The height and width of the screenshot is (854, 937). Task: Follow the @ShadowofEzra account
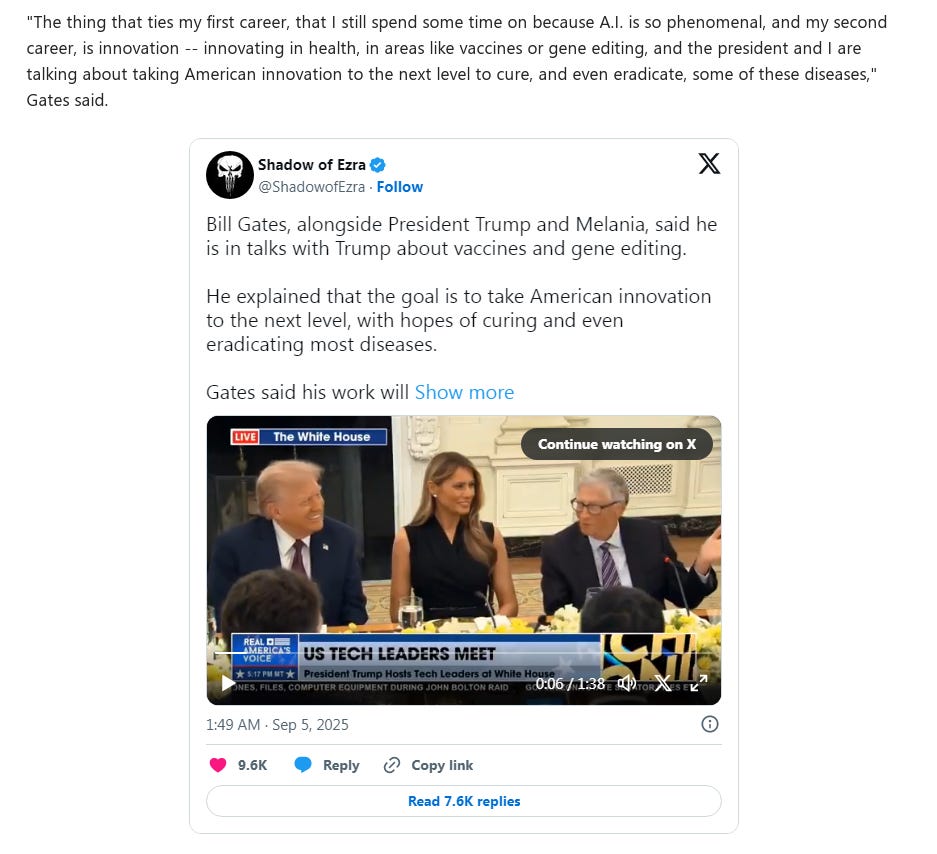click(x=400, y=187)
